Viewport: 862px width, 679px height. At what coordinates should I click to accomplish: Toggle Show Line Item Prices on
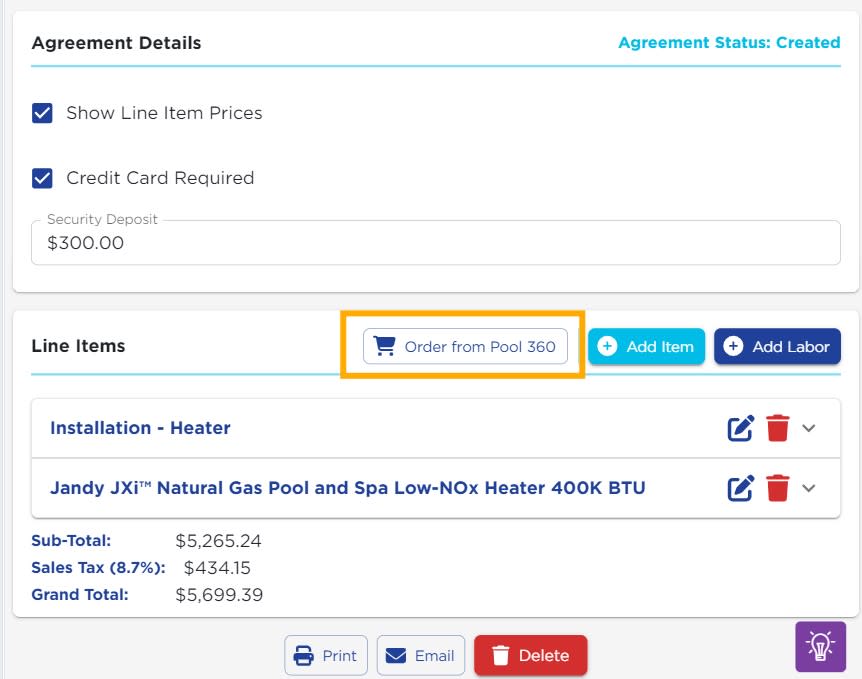click(x=42, y=113)
